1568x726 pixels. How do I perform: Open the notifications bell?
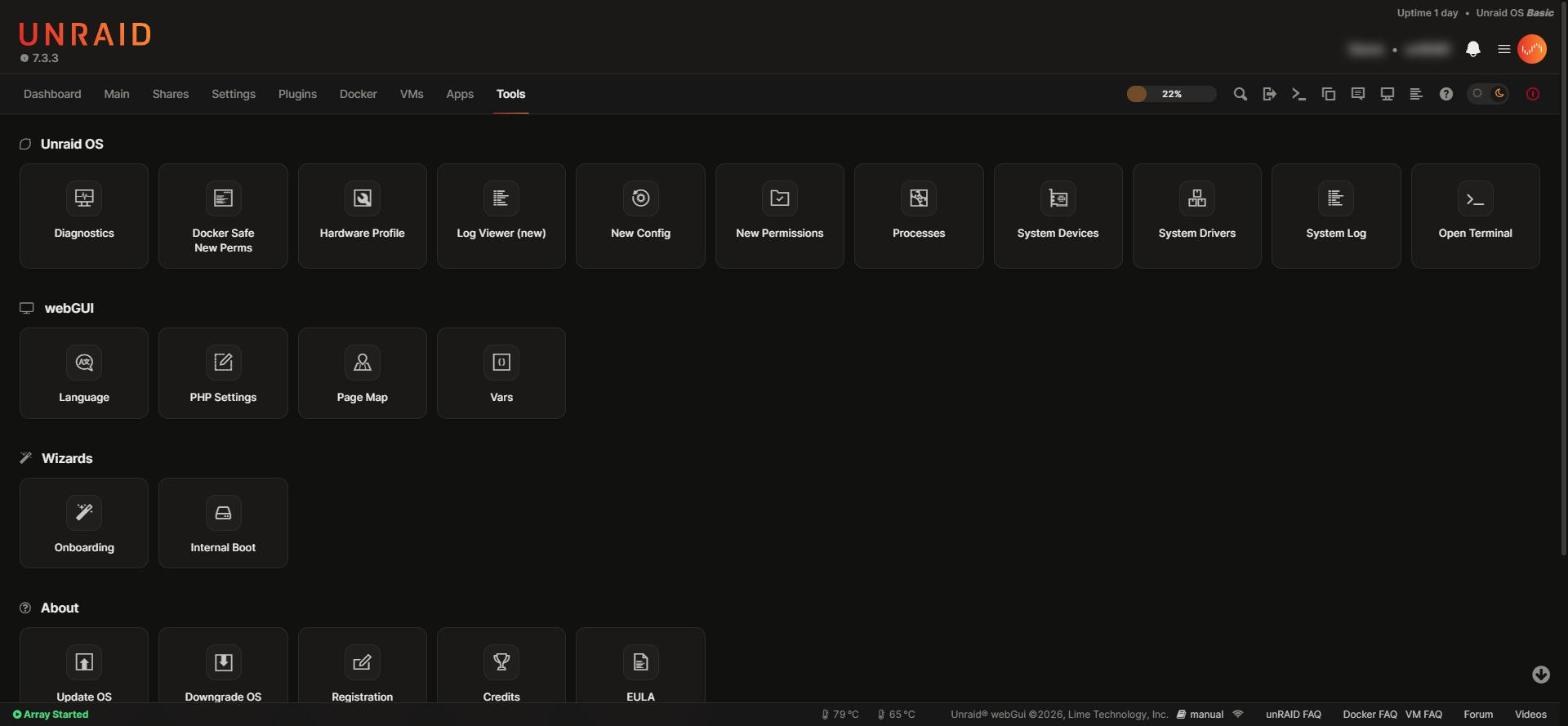point(1472,49)
